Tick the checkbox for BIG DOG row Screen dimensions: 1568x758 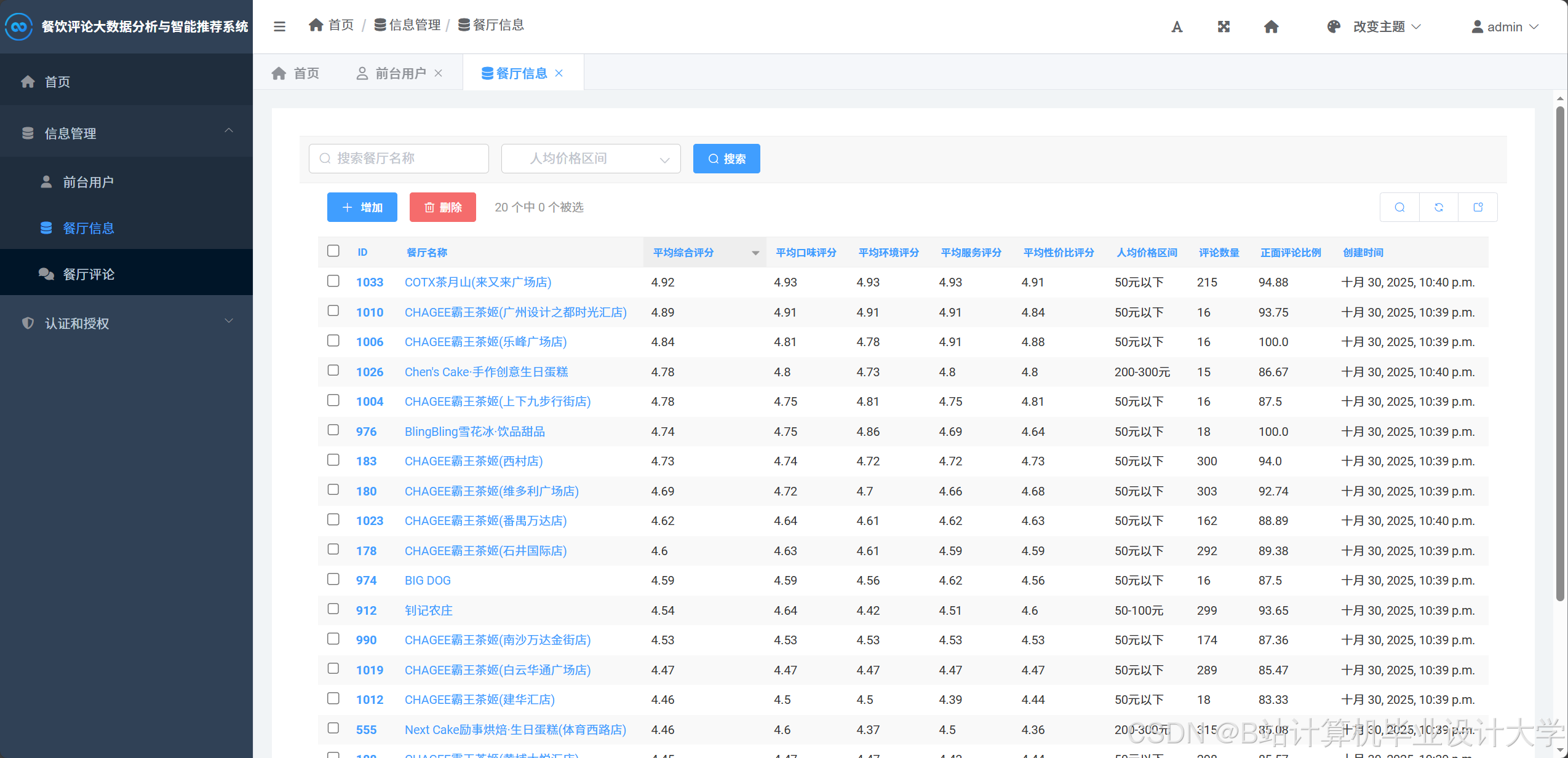click(x=333, y=579)
